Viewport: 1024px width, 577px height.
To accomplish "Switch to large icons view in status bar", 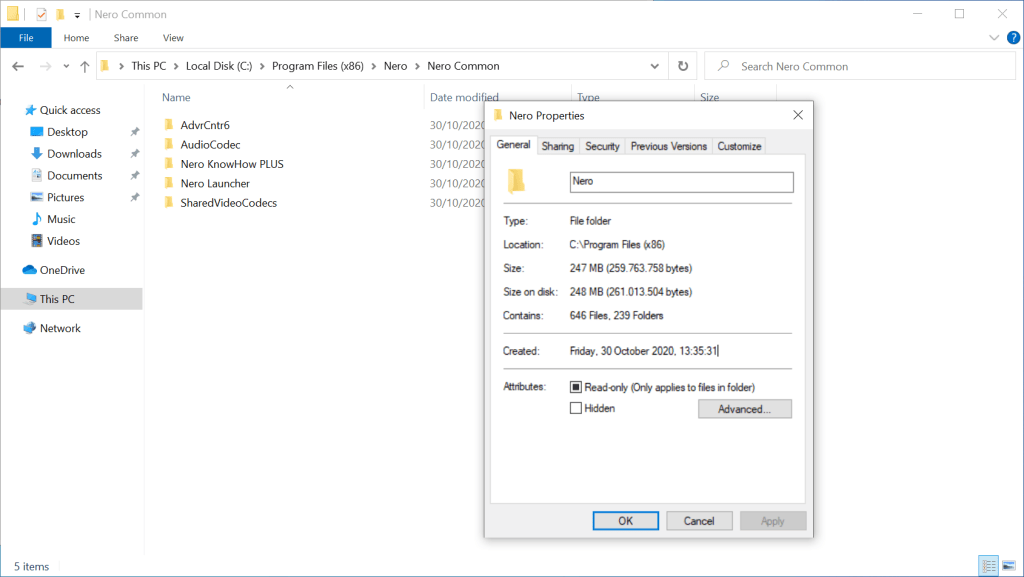I will click(1009, 566).
